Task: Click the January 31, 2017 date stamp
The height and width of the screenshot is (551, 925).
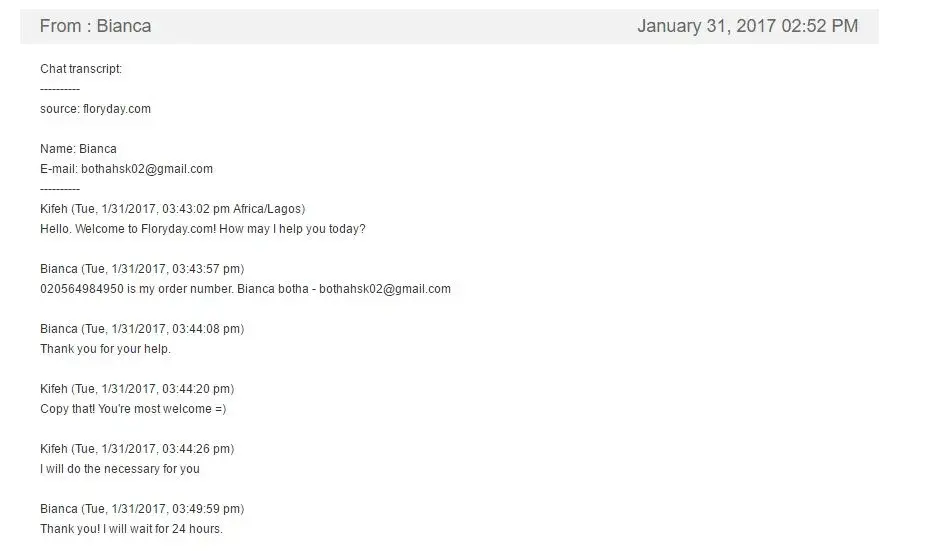Action: coord(747,26)
